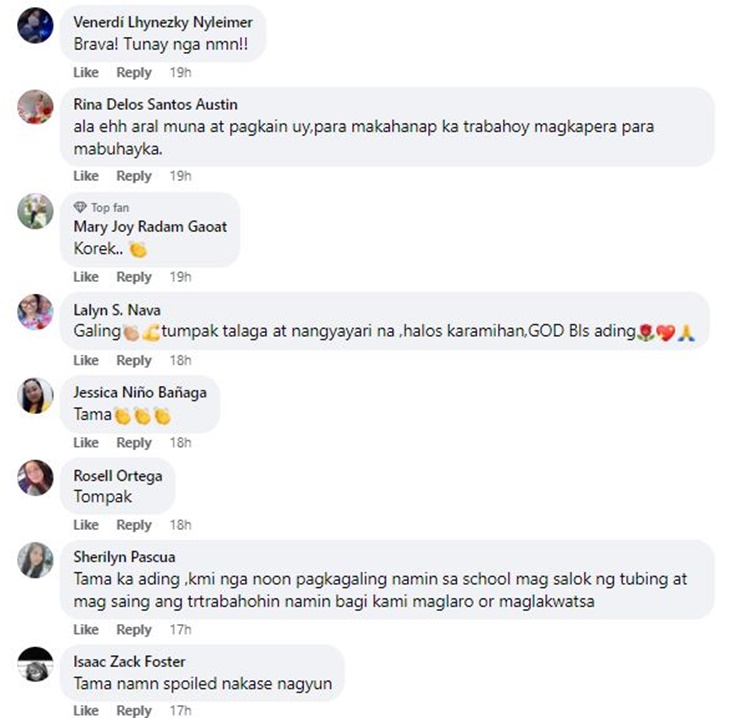
Task: Open Jessica Niño Bañaga's avatar
Action: click(35, 396)
